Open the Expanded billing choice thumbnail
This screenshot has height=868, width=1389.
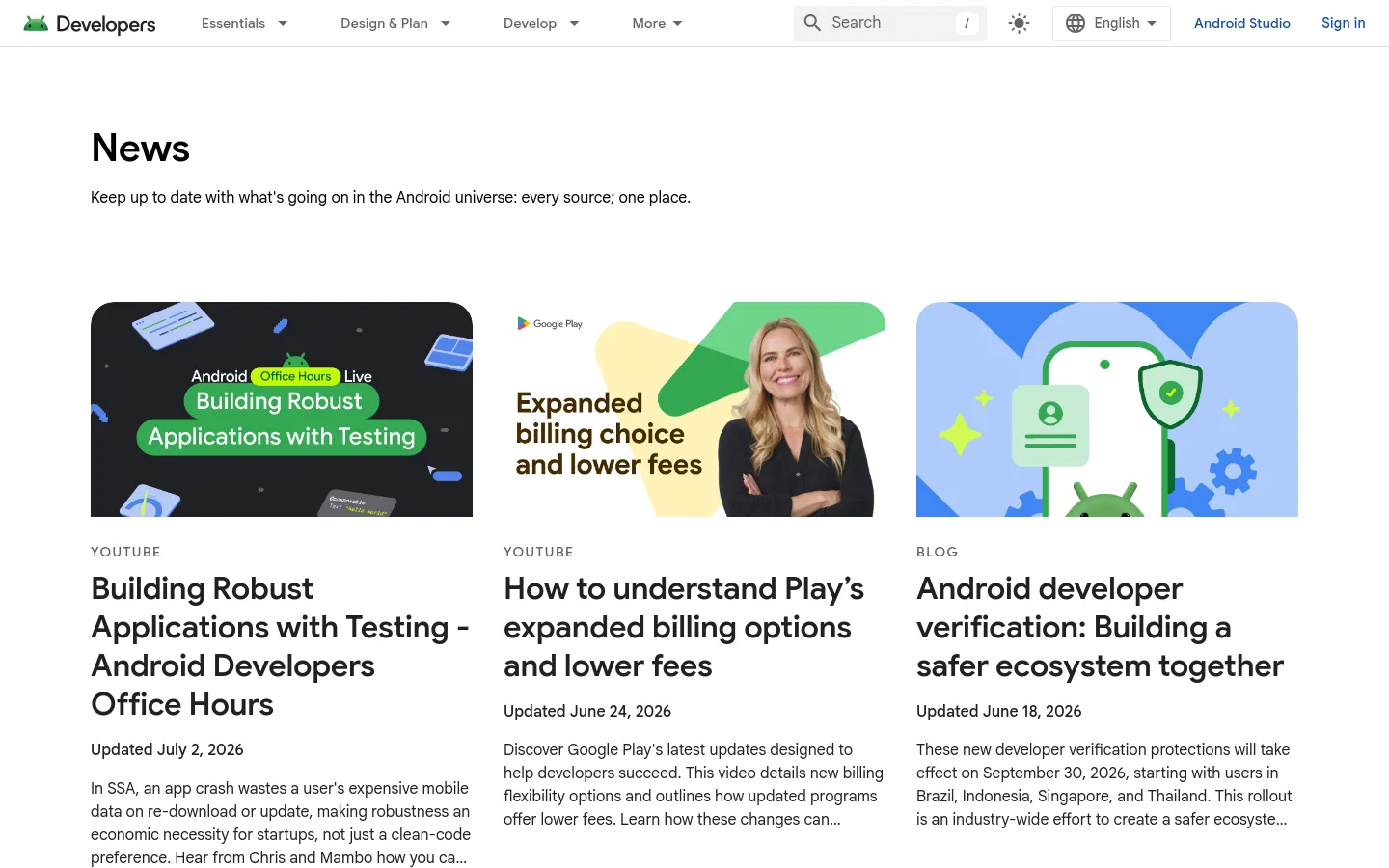click(x=694, y=409)
